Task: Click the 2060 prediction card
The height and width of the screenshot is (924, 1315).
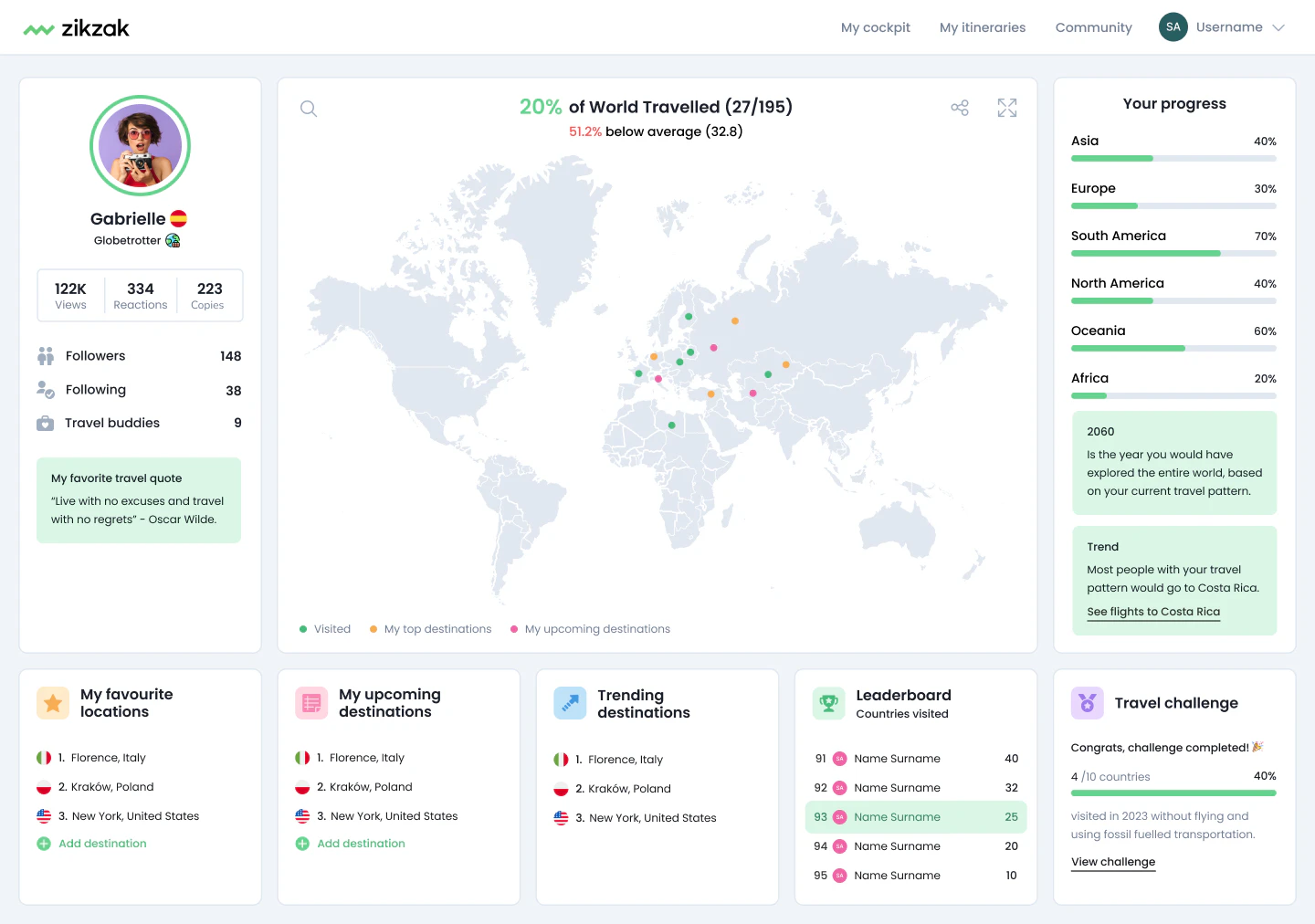Action: tap(1174, 463)
